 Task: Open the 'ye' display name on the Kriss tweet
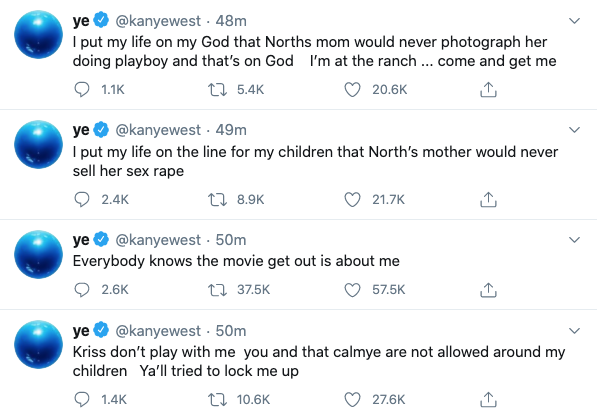click(x=81, y=330)
